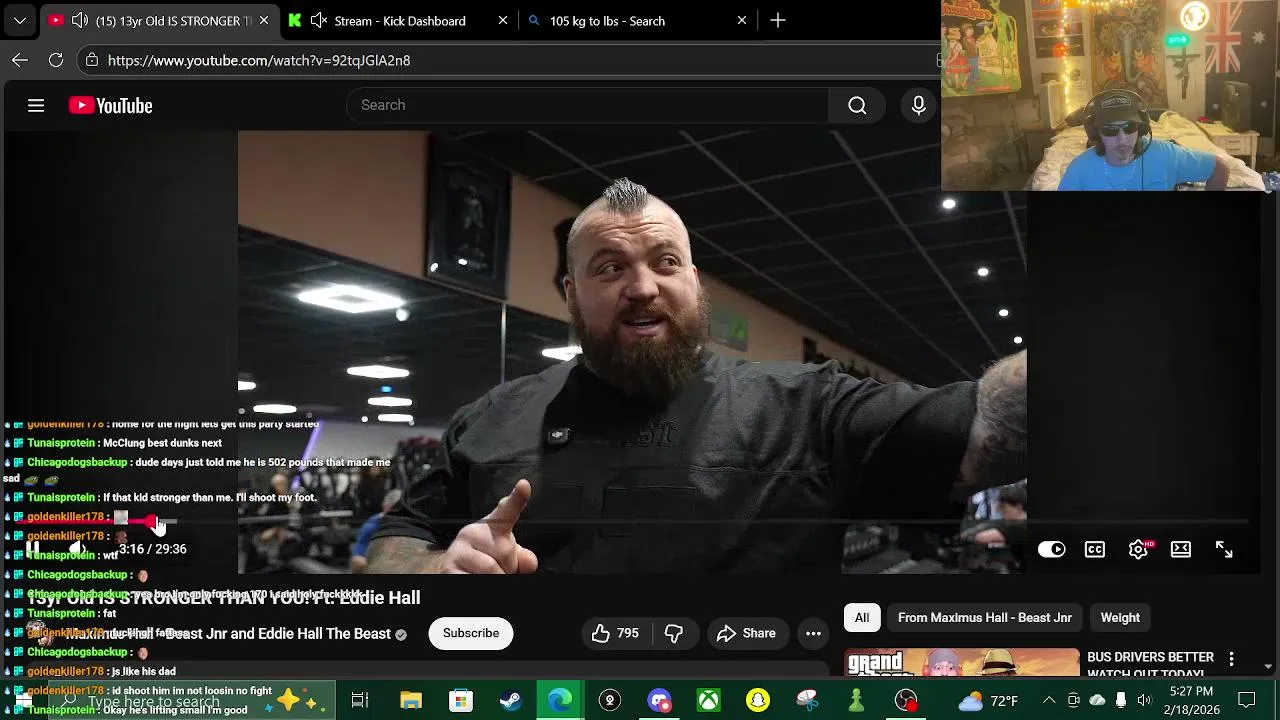Share the video

[x=746, y=633]
